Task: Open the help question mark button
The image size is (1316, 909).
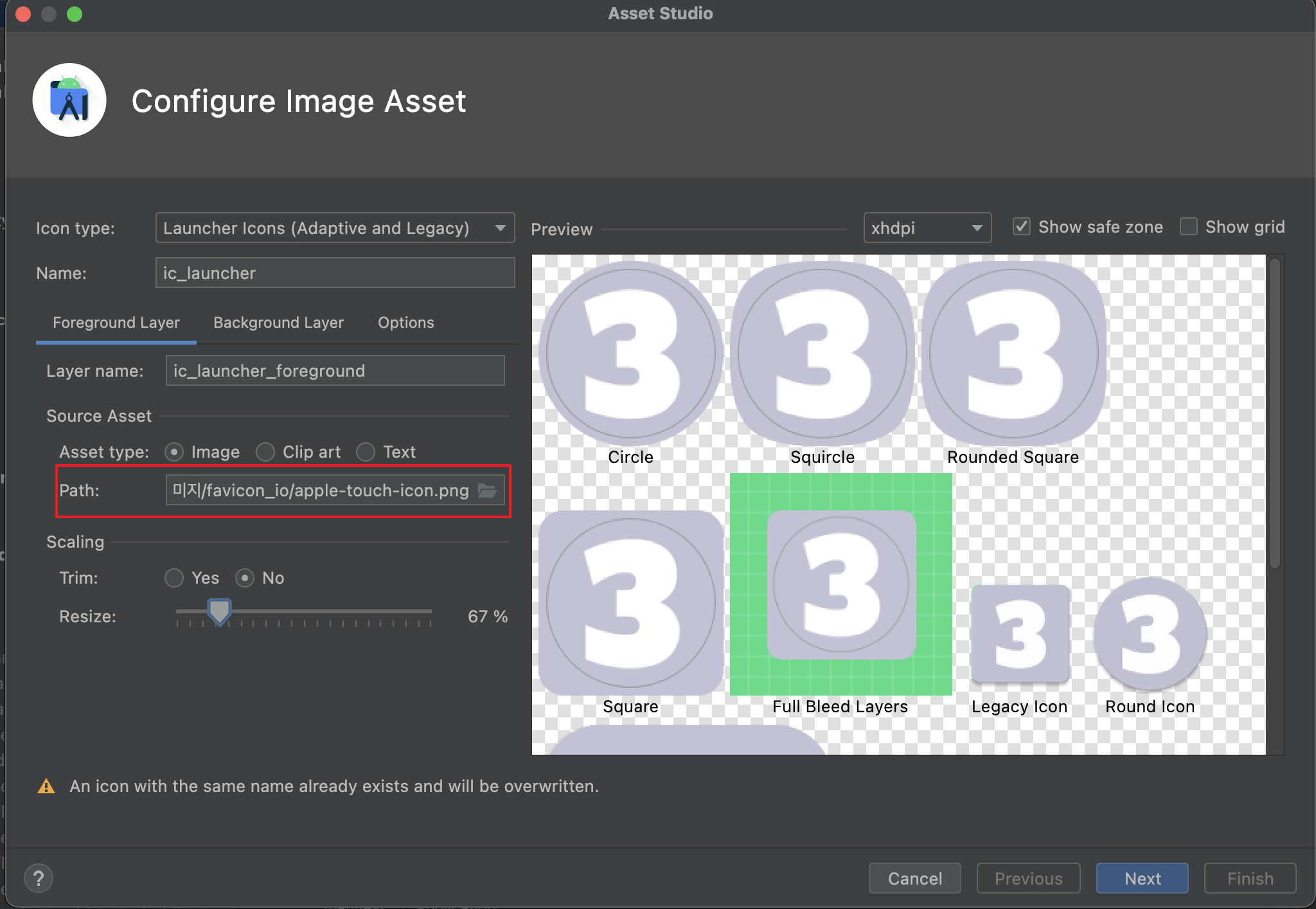Action: pos(39,878)
